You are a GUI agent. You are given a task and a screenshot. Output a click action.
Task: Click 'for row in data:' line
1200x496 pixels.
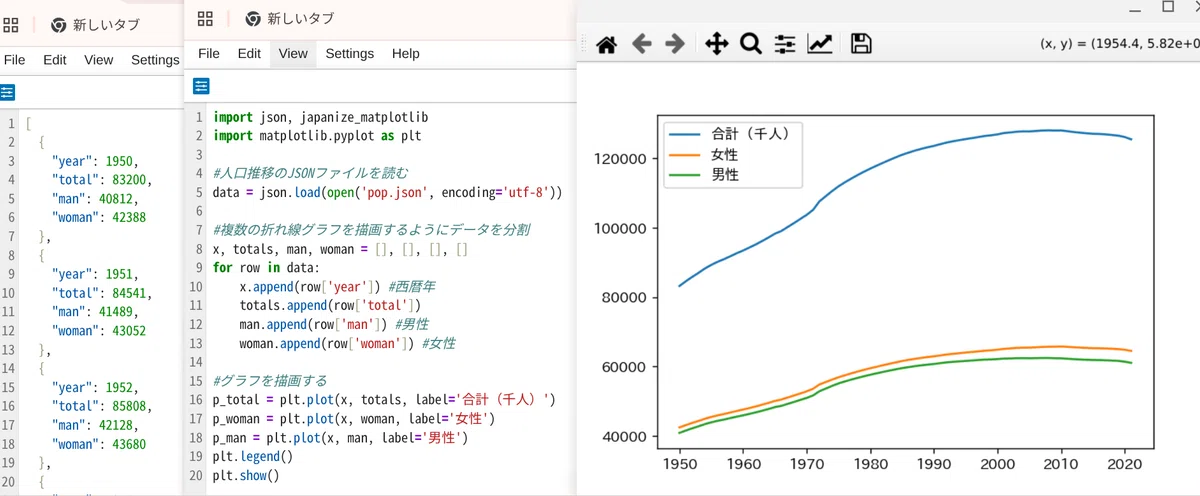coord(265,268)
